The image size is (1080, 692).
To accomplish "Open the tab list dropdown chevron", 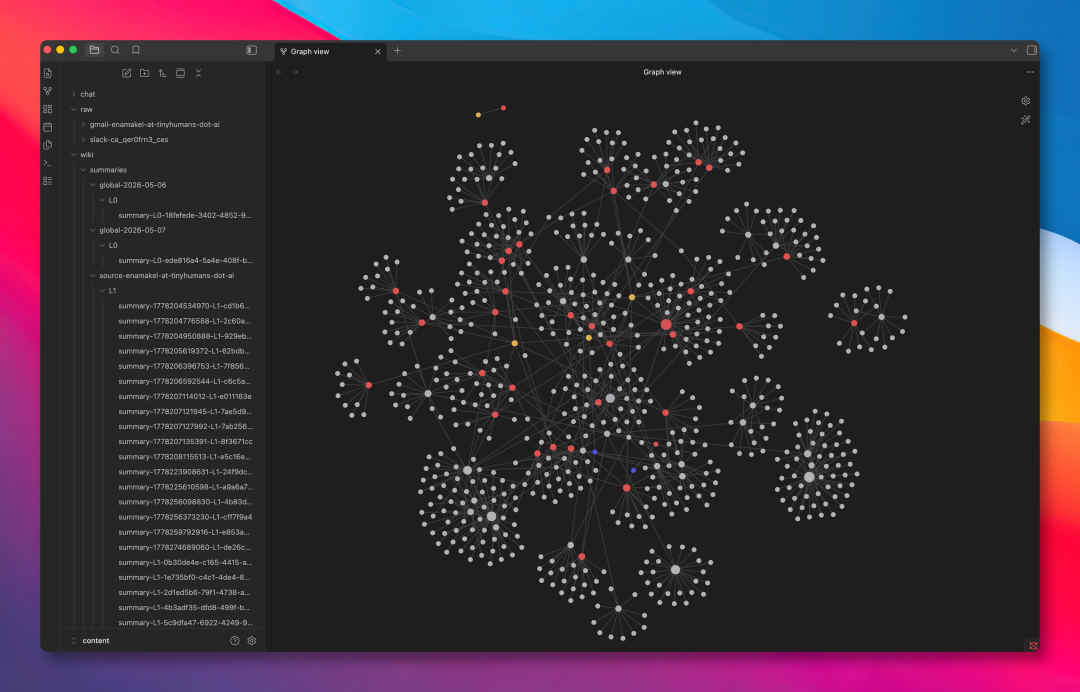I will 1014,50.
